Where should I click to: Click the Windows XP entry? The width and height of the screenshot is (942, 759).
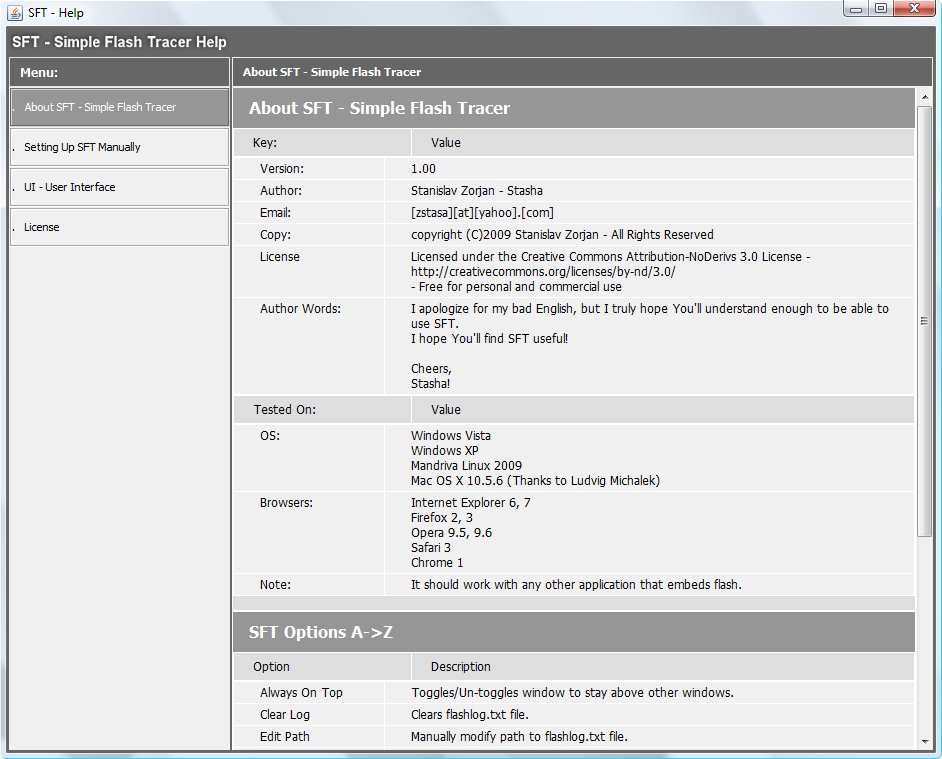[445, 451]
